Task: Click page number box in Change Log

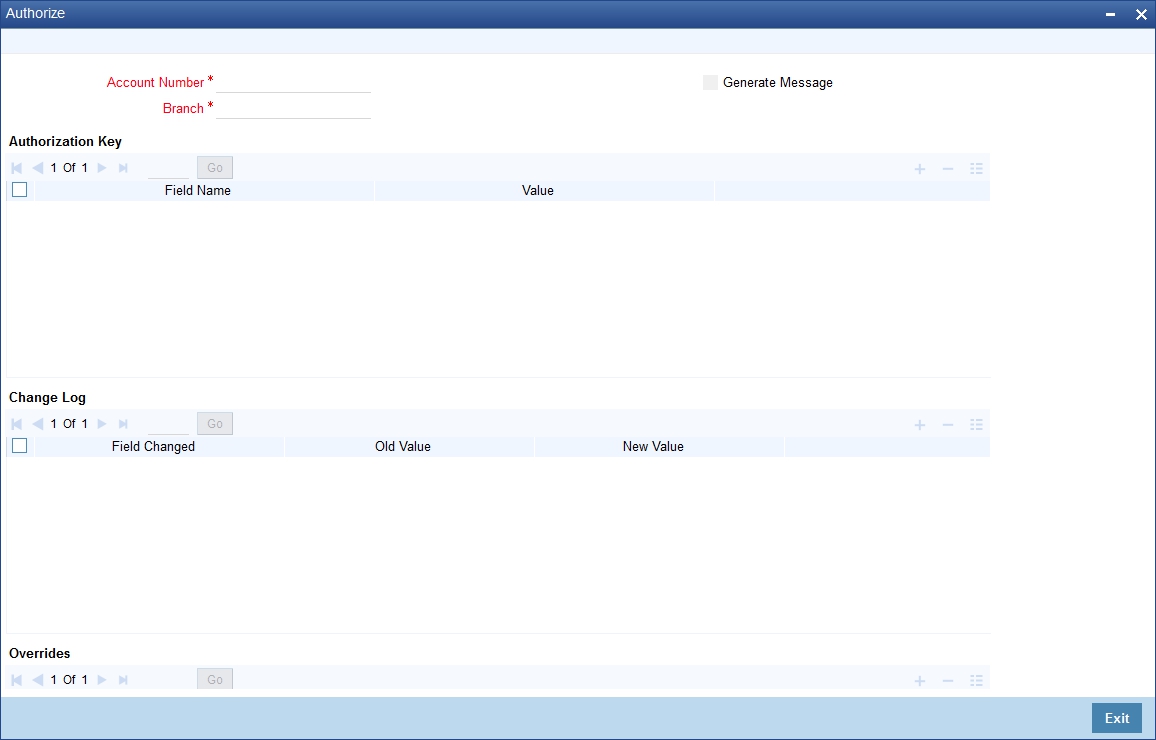Action: tap(168, 424)
